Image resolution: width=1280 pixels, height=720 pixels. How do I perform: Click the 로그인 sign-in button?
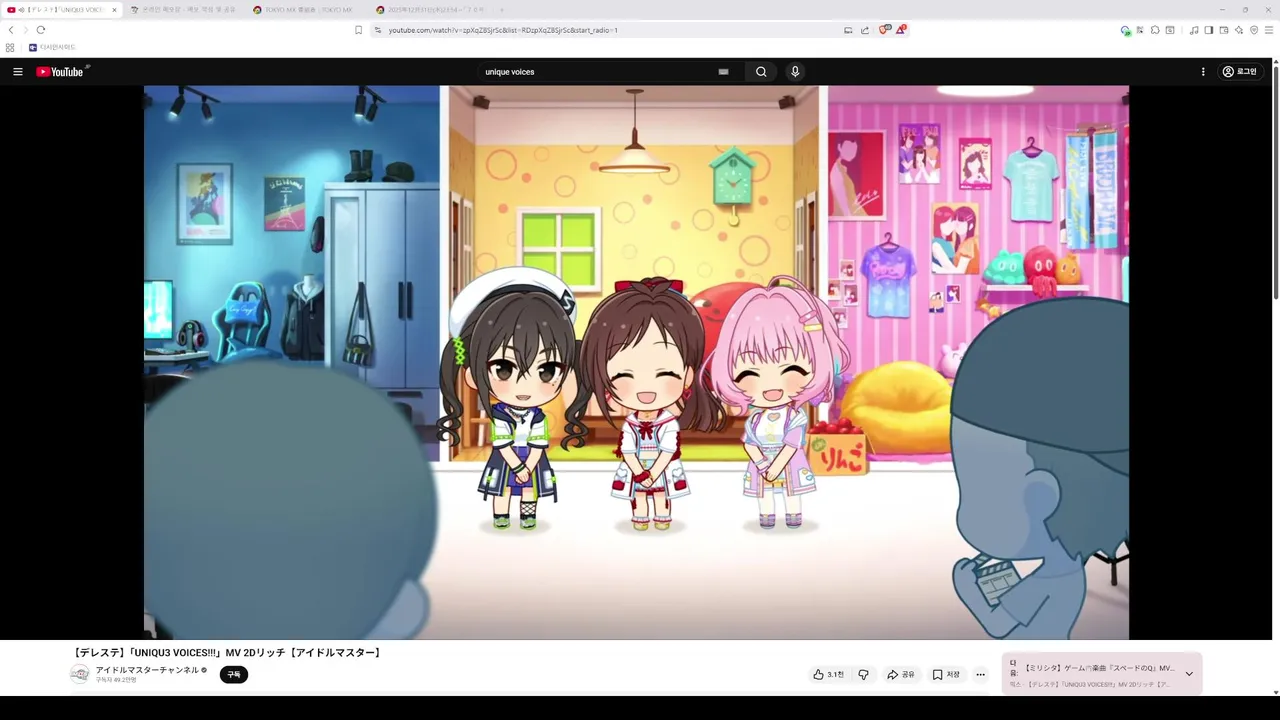1240,72
